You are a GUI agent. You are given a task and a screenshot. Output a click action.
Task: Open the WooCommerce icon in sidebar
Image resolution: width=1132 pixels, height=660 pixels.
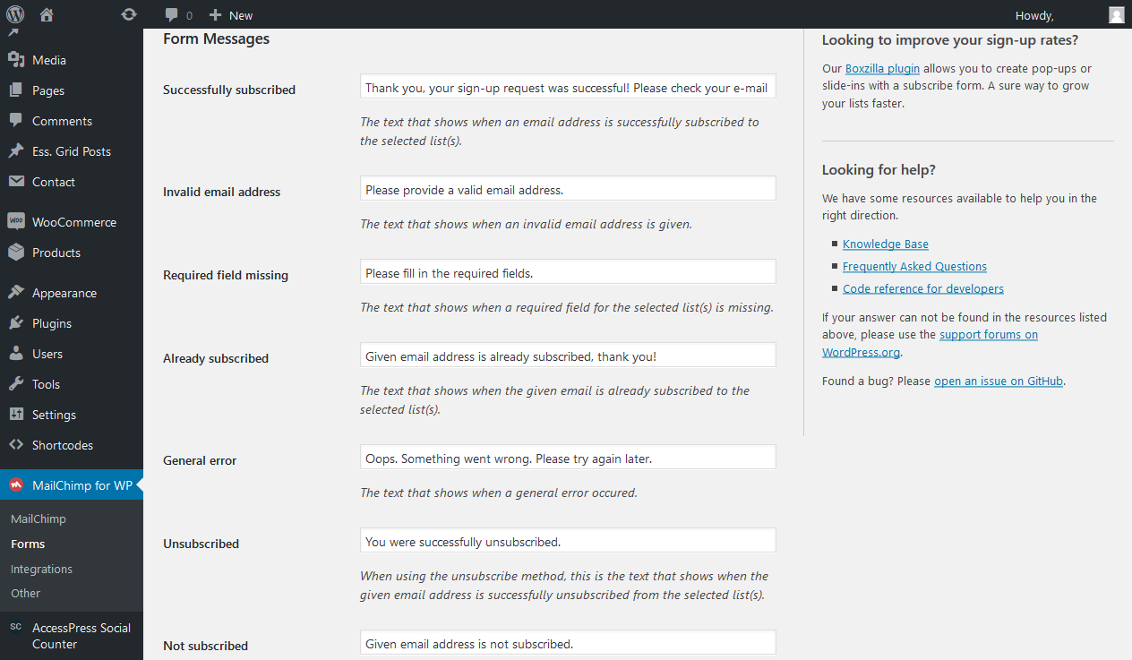(16, 222)
